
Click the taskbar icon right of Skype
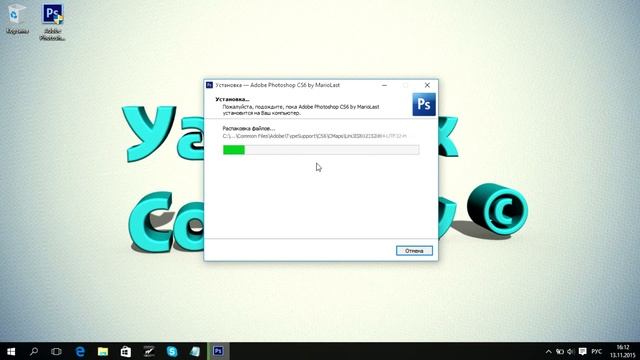point(195,351)
